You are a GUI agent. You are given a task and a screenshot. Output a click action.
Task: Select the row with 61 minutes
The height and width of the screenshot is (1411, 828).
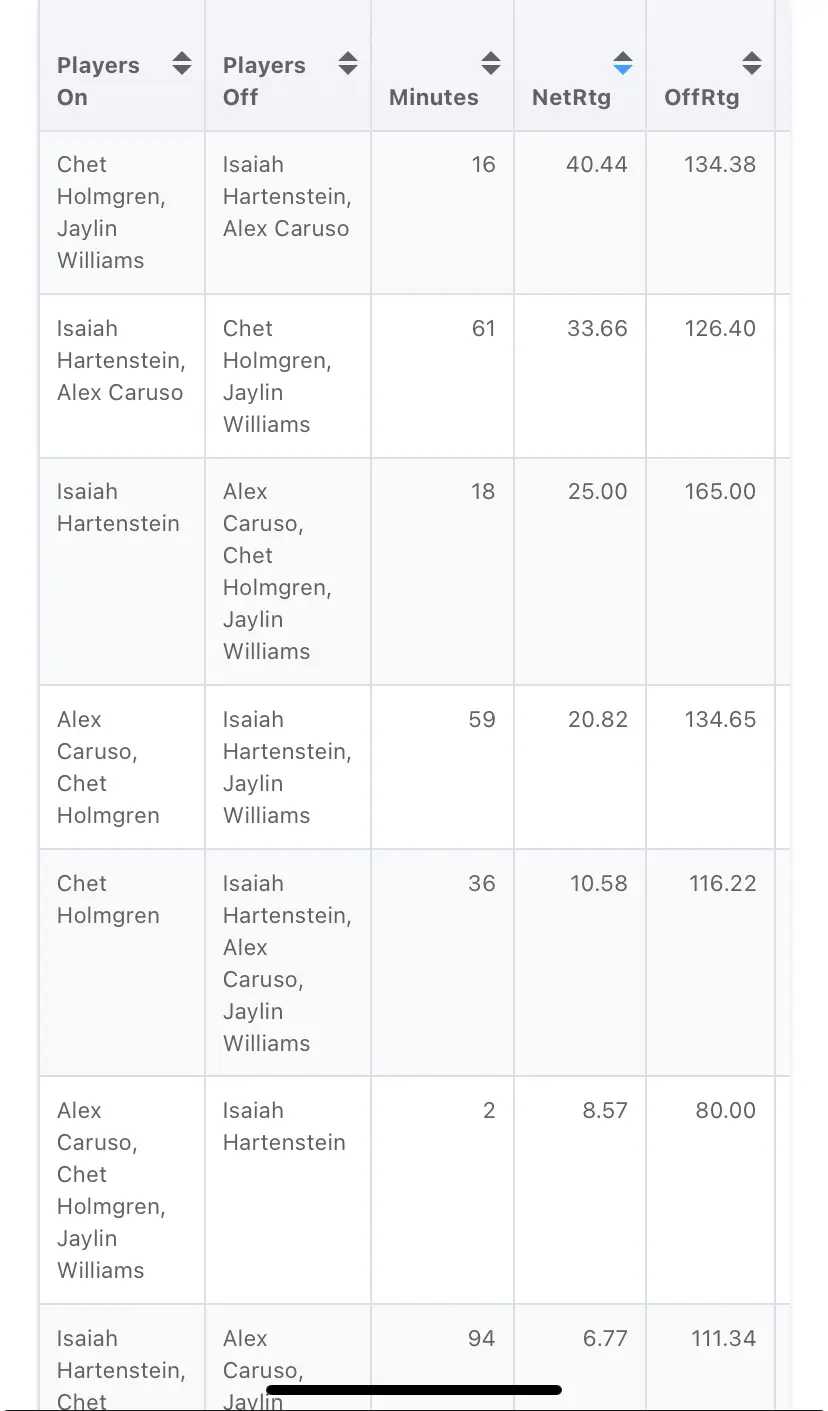414,376
